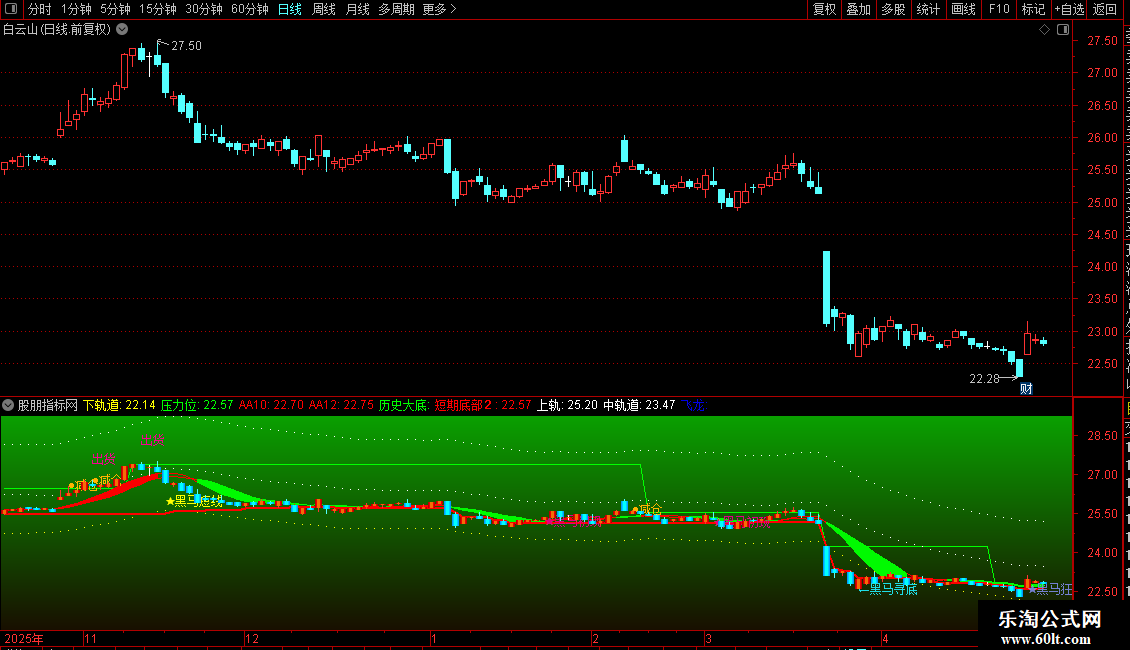Switch to 月线 monthly chart
Image resolution: width=1130 pixels, height=650 pixels.
[357, 9]
